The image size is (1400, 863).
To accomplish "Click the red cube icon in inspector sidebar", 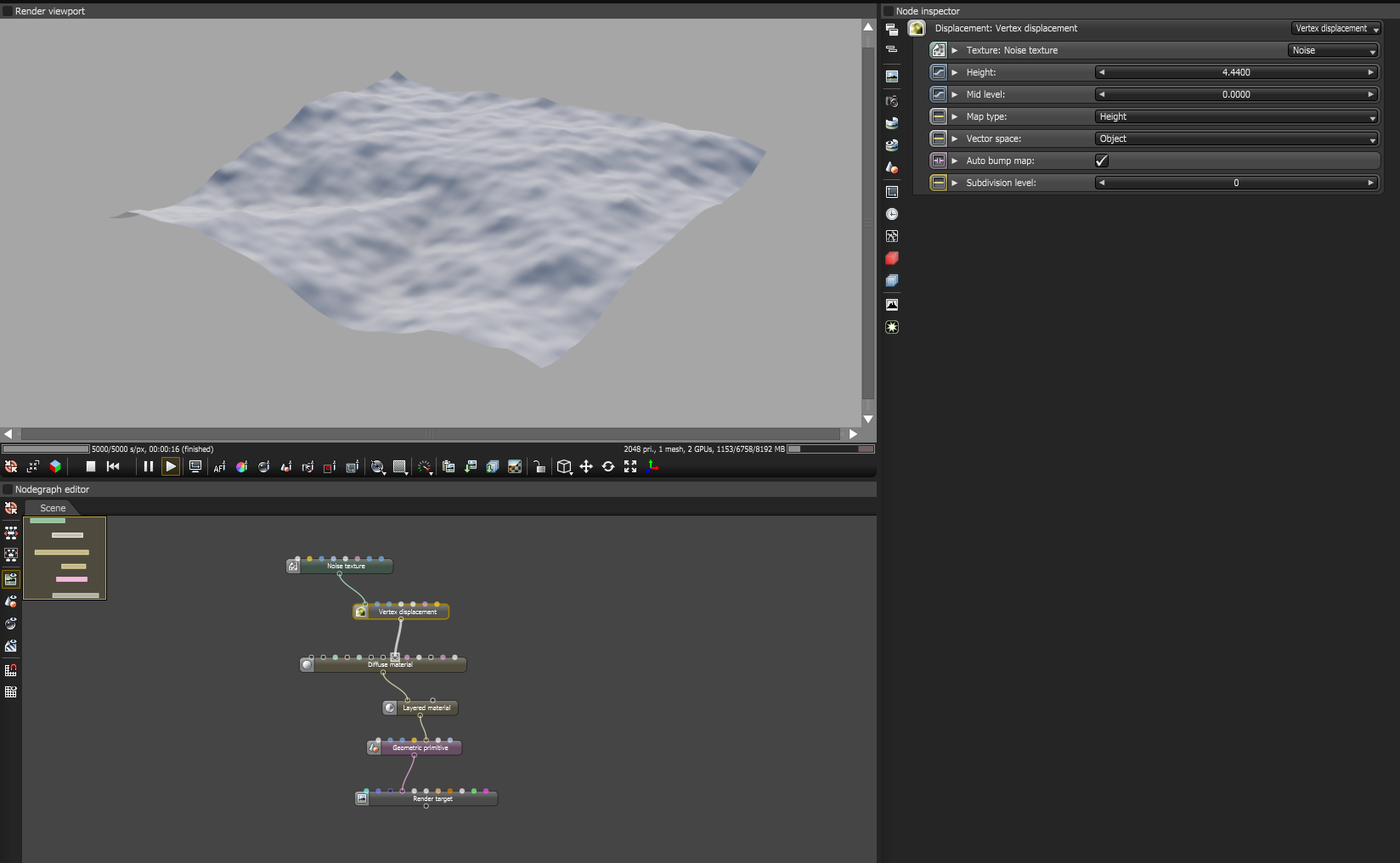I will 892,258.
